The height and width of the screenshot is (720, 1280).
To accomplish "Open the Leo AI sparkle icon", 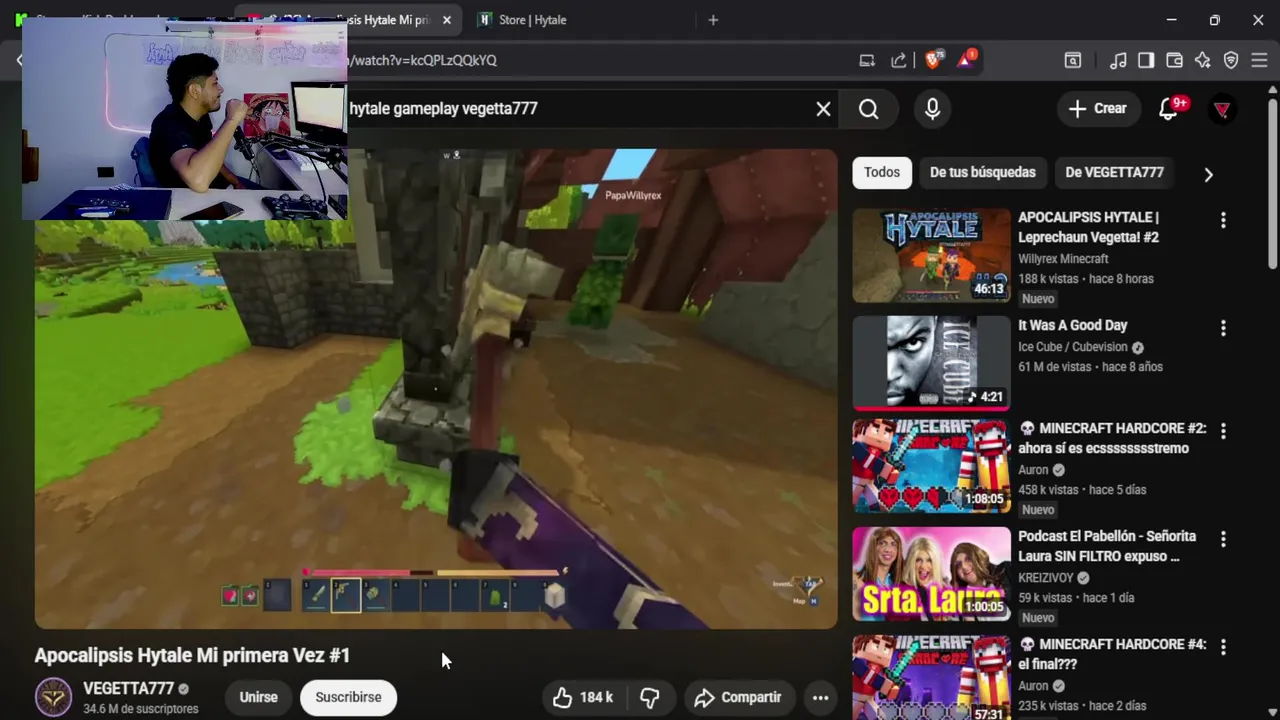I will [1202, 60].
